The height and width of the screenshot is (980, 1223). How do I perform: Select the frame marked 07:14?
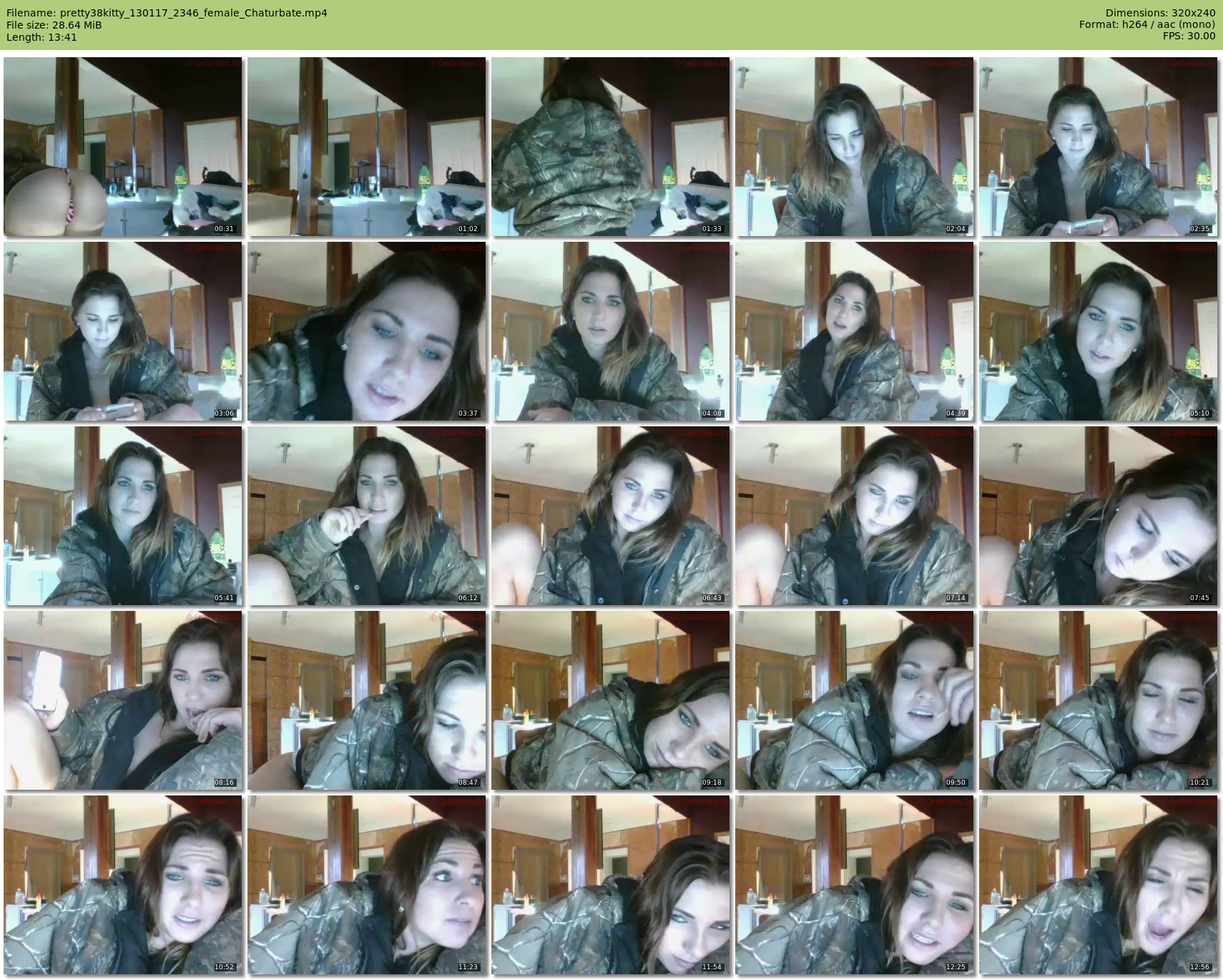[855, 516]
